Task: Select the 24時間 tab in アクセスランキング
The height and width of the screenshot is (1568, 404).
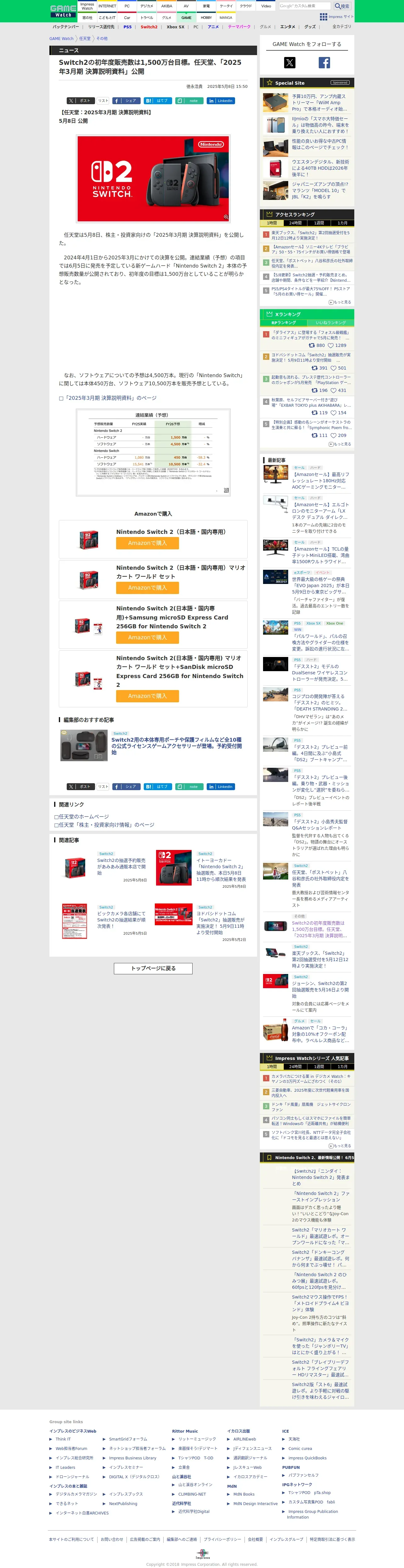Action: click(x=295, y=223)
